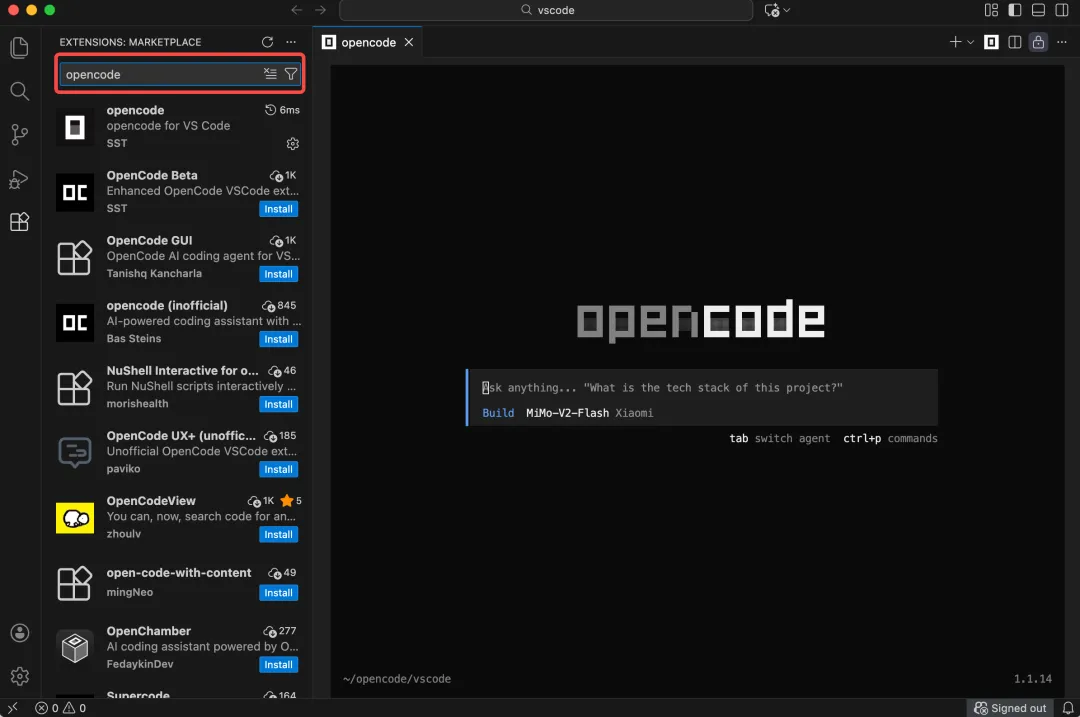Click the Ask anything prompt input
1080x717 pixels.
point(703,388)
